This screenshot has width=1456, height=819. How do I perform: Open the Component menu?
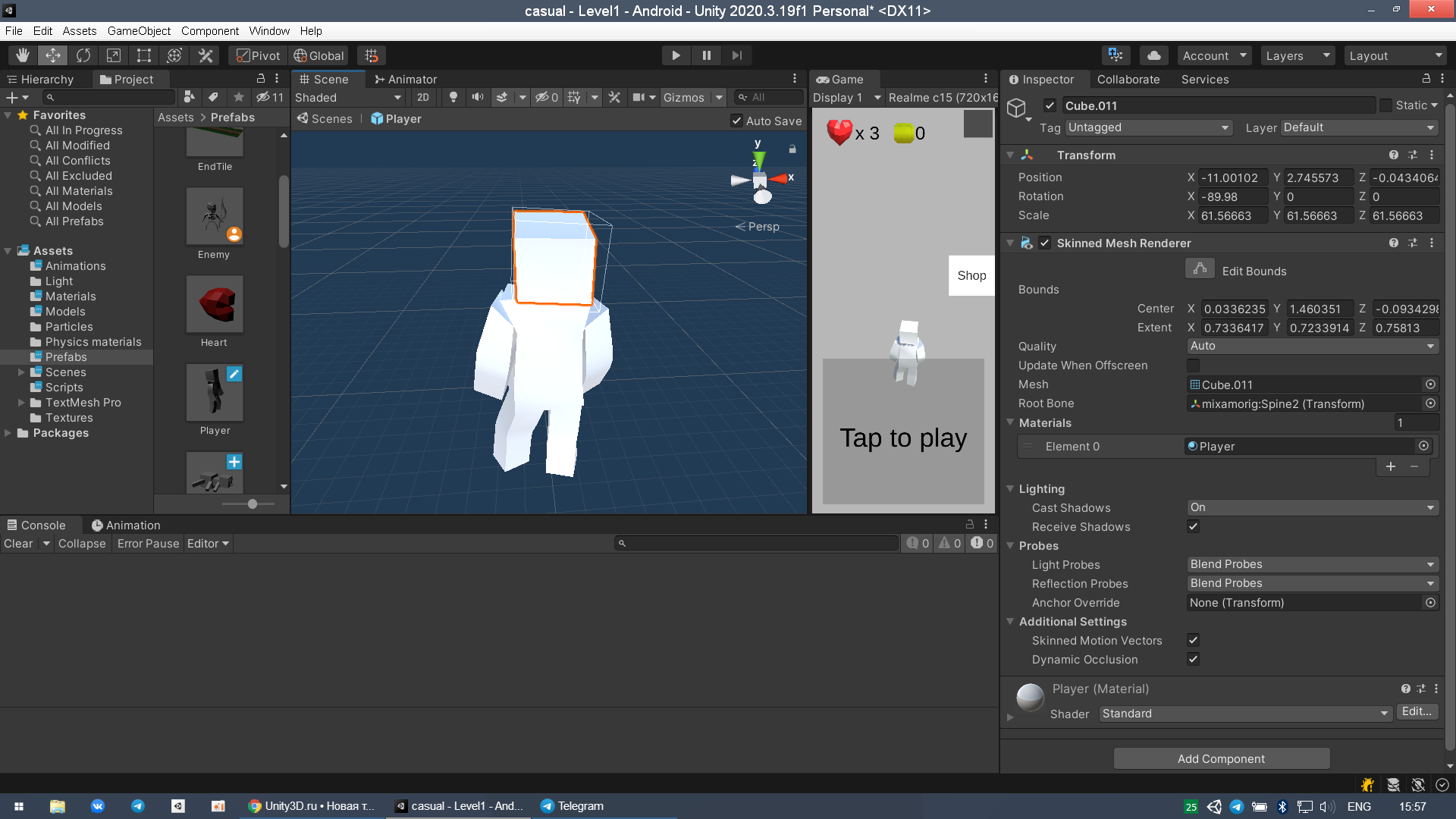coord(210,31)
